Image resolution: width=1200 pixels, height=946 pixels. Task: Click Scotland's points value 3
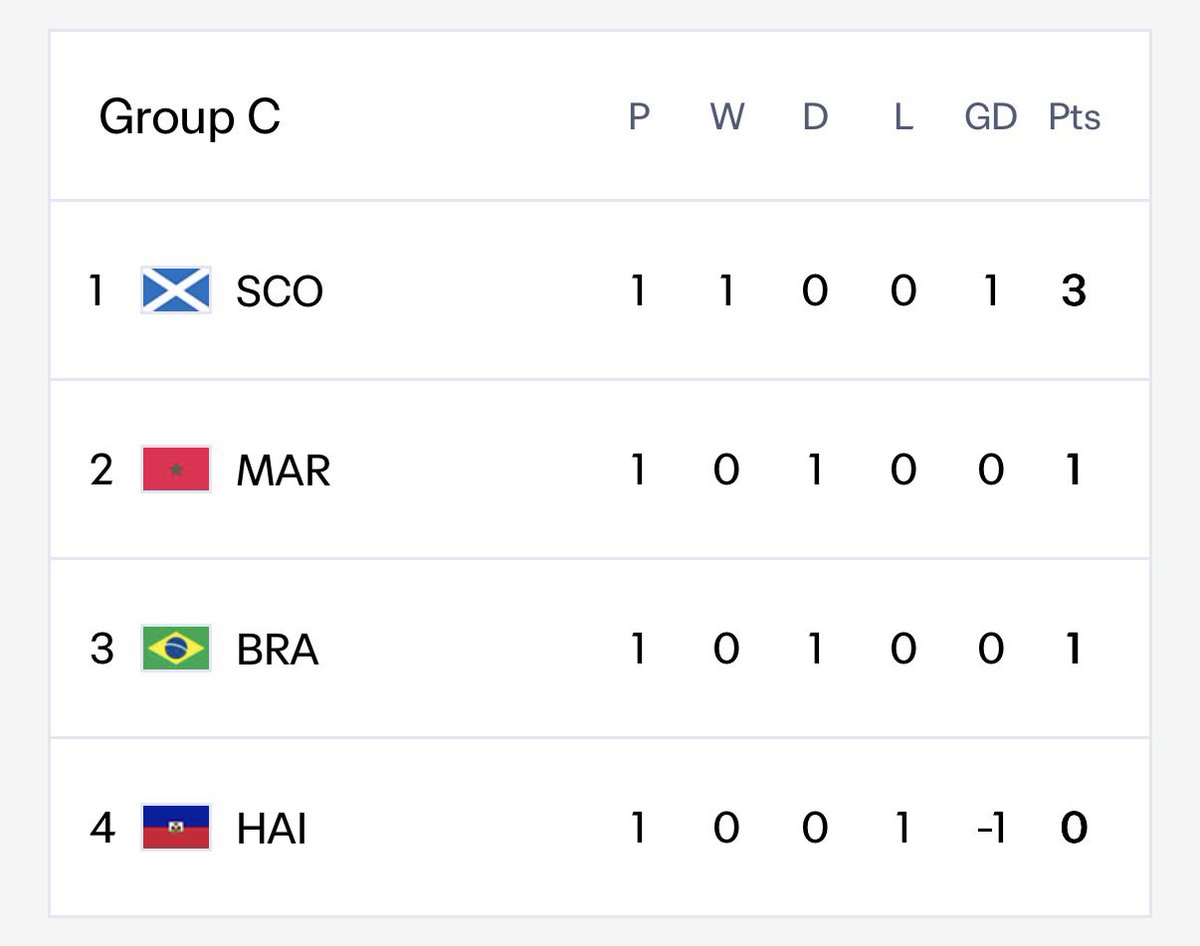click(x=1074, y=291)
